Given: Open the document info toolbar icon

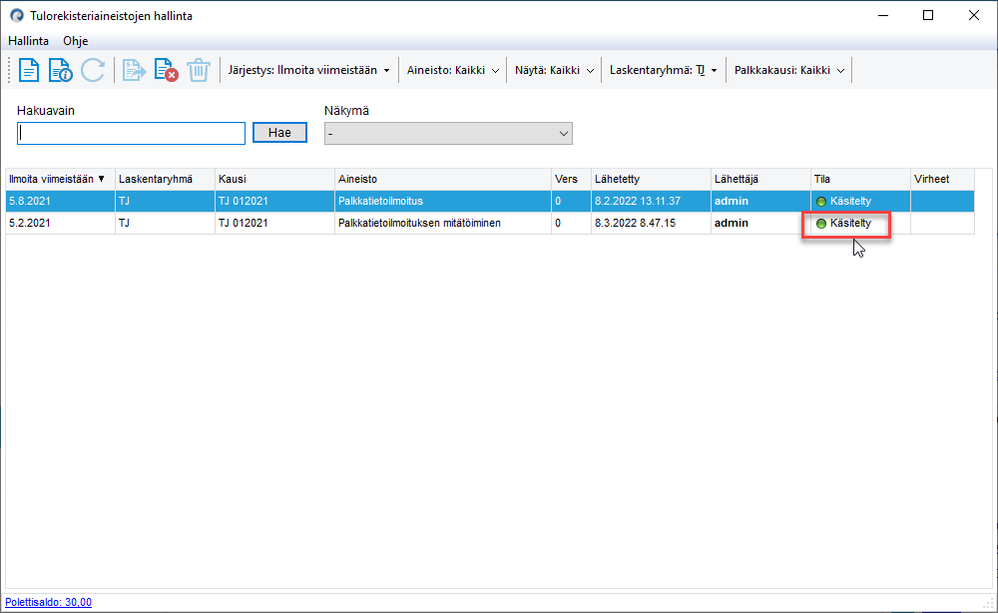Looking at the screenshot, I should pyautogui.click(x=60, y=70).
